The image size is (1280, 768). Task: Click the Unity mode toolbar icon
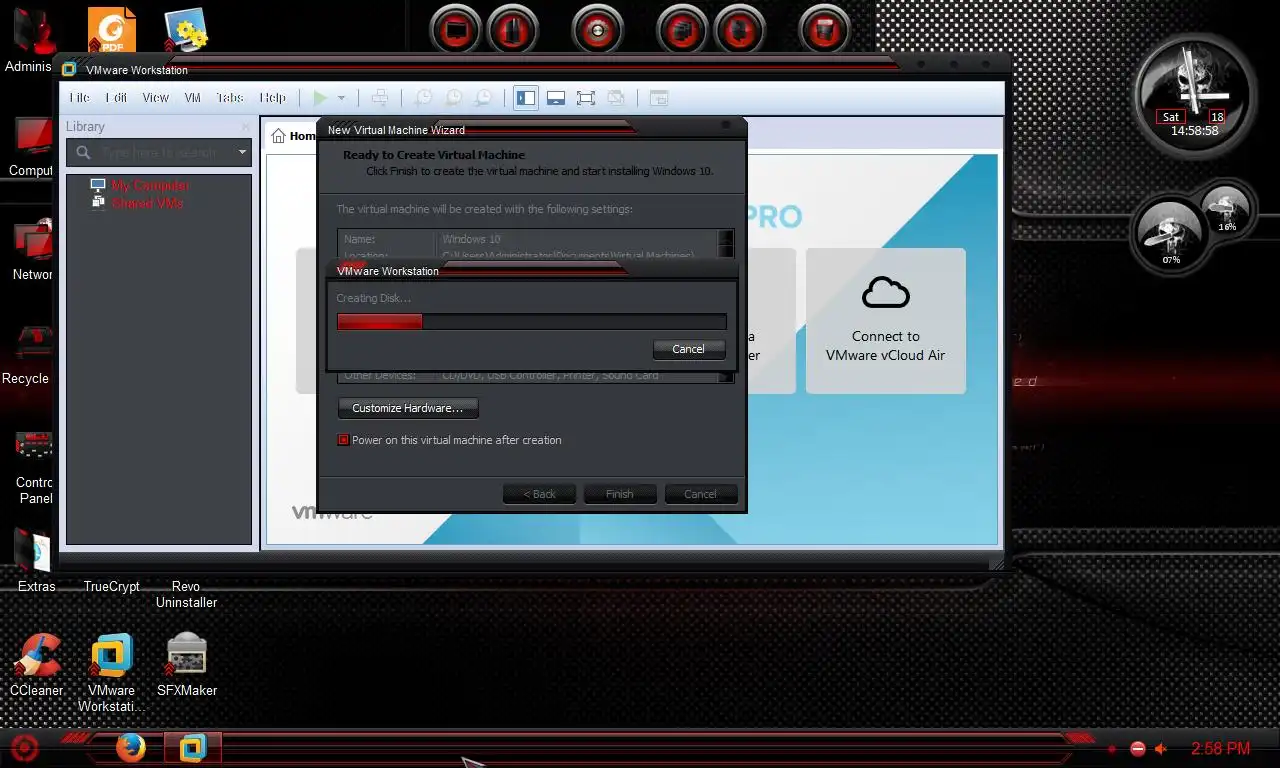pos(616,98)
